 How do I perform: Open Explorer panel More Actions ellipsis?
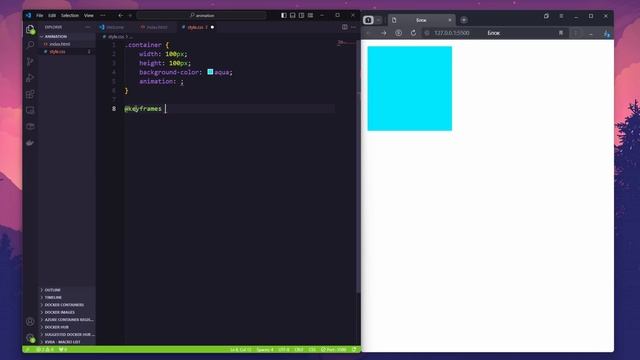88,27
